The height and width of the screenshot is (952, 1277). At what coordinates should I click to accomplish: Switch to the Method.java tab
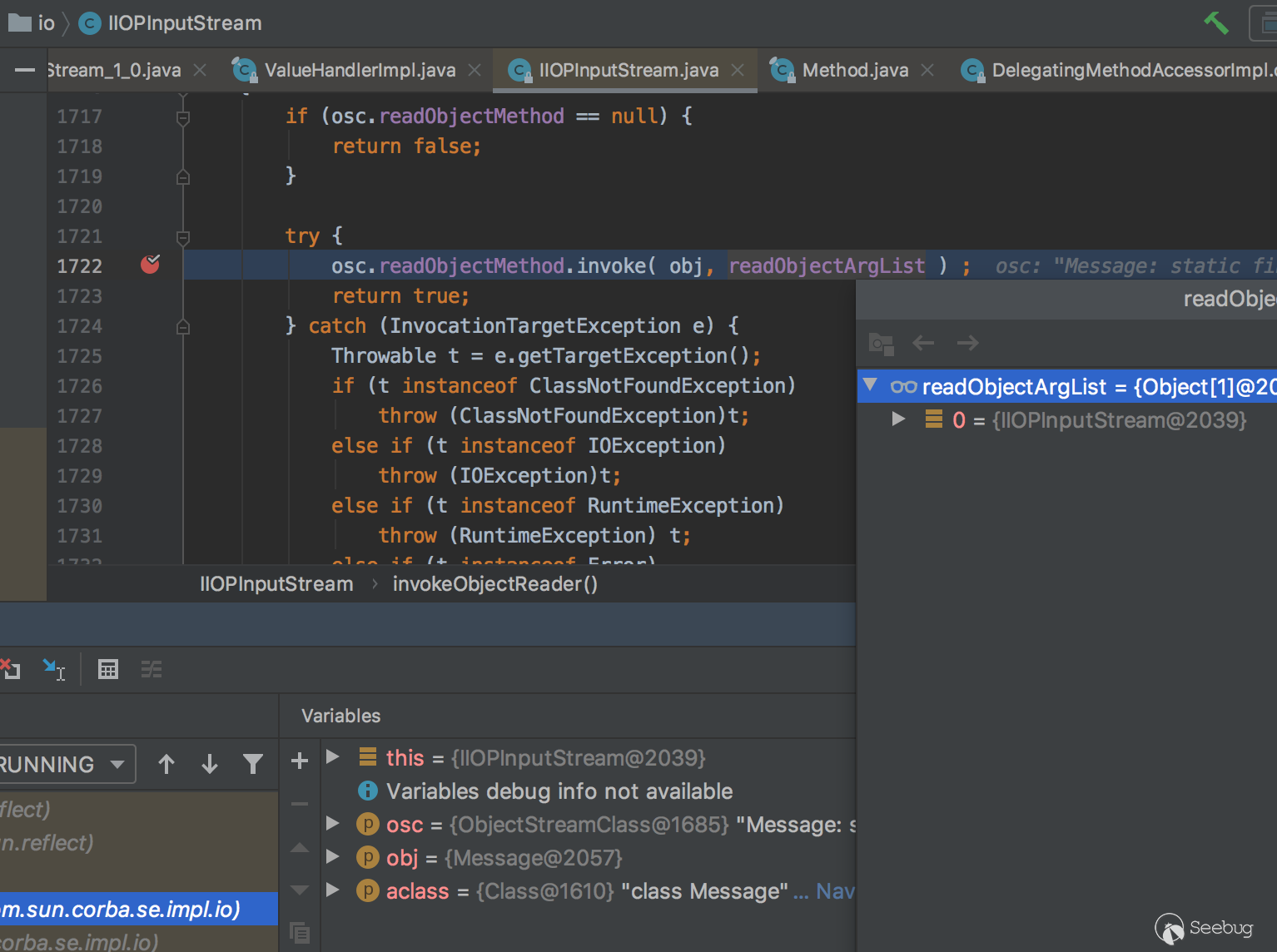tap(855, 70)
